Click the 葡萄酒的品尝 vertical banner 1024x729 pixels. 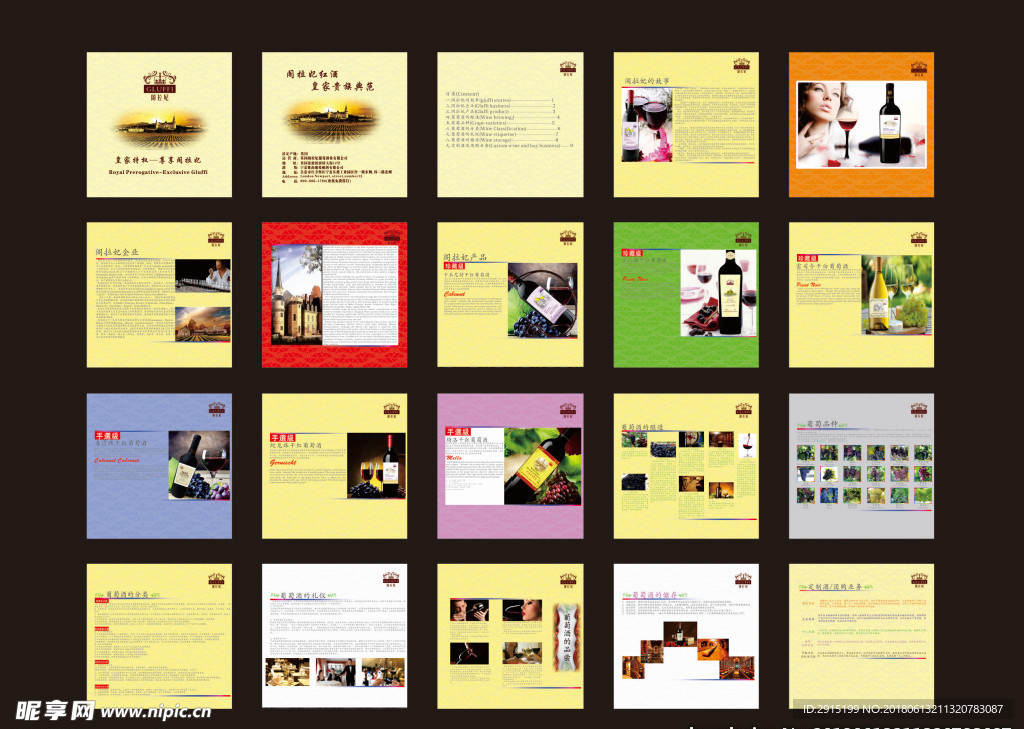pos(567,638)
